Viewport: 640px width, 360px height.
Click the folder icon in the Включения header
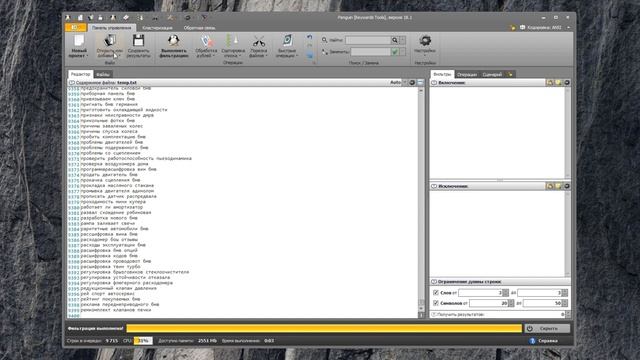(x=550, y=82)
